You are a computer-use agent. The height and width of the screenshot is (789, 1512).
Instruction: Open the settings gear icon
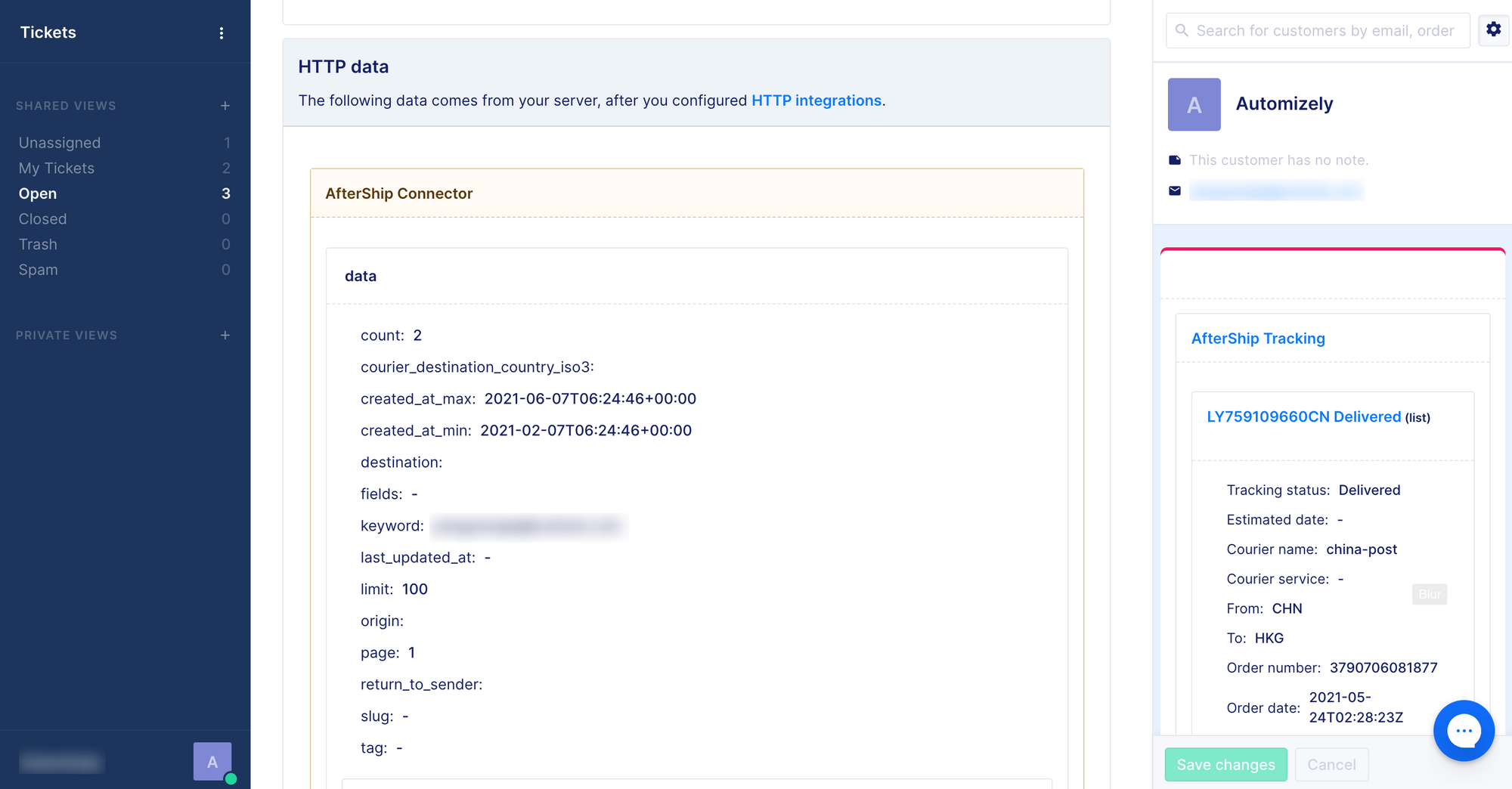pos(1493,29)
